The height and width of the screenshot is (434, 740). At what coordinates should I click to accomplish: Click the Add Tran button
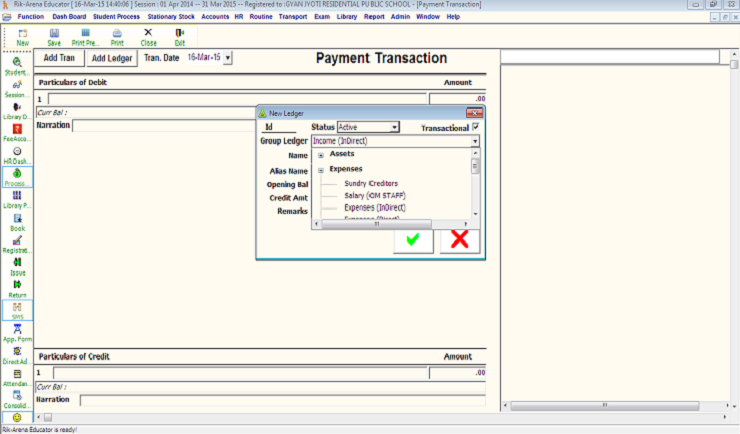[x=60, y=59]
